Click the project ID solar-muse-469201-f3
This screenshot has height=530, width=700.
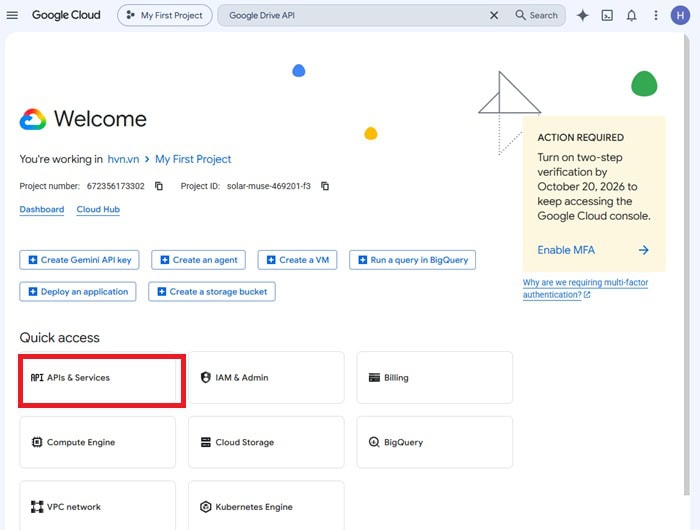(268, 186)
